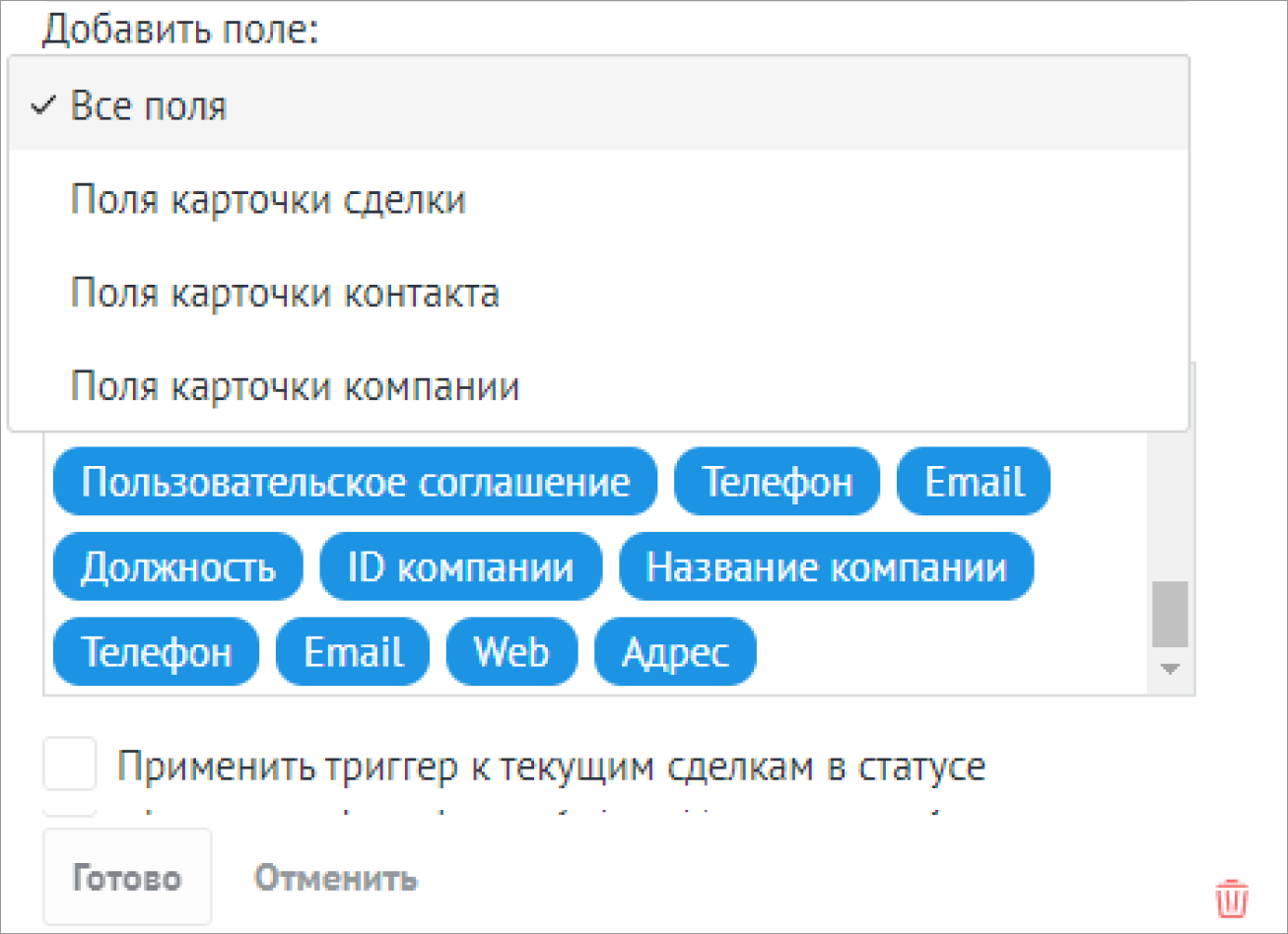The width and height of the screenshot is (1288, 934).
Task: Click the scrollbar down arrow in fields list
Action: [1171, 669]
